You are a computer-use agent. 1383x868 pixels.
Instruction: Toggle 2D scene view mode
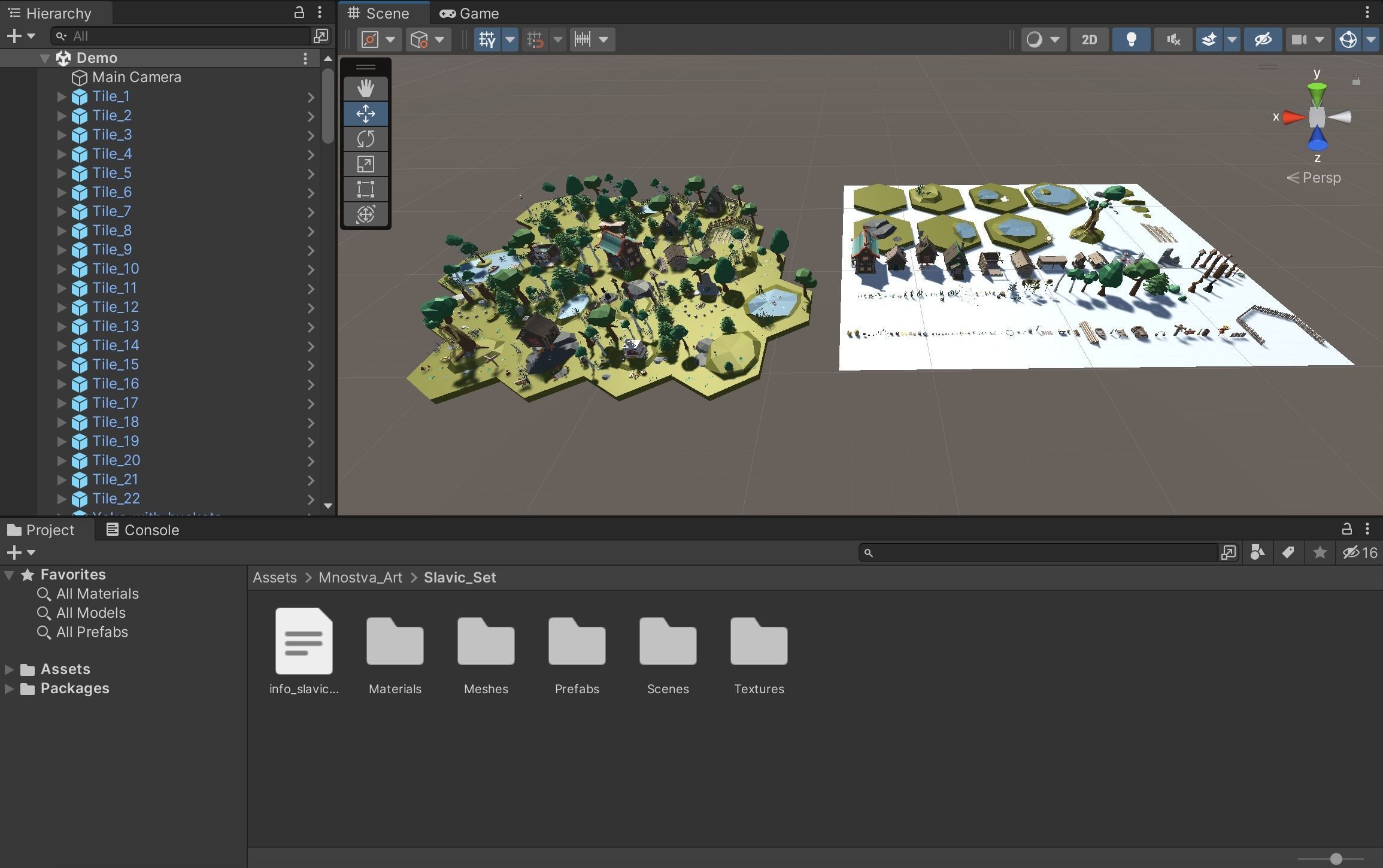[1089, 40]
